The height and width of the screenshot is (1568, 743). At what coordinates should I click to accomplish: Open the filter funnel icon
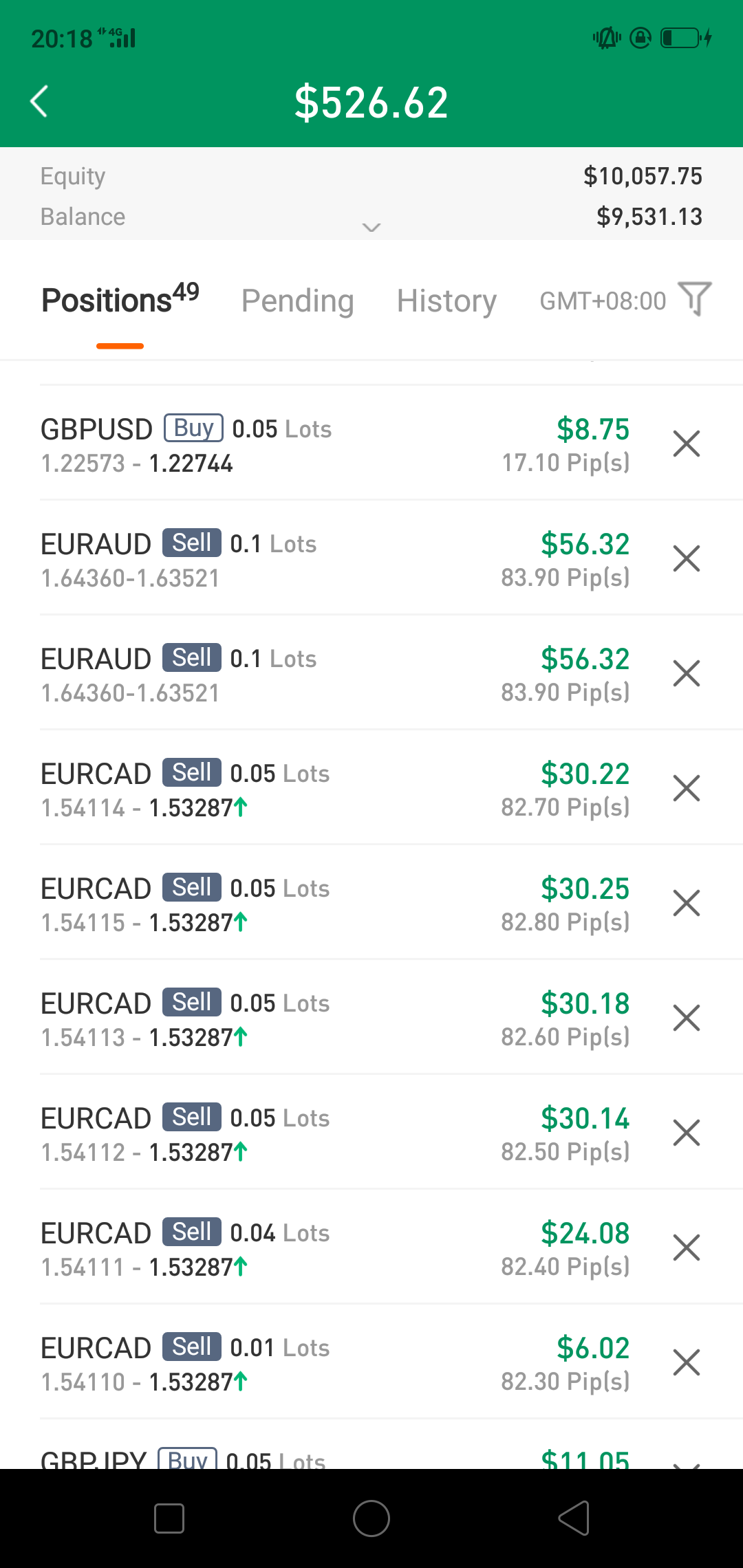694,299
